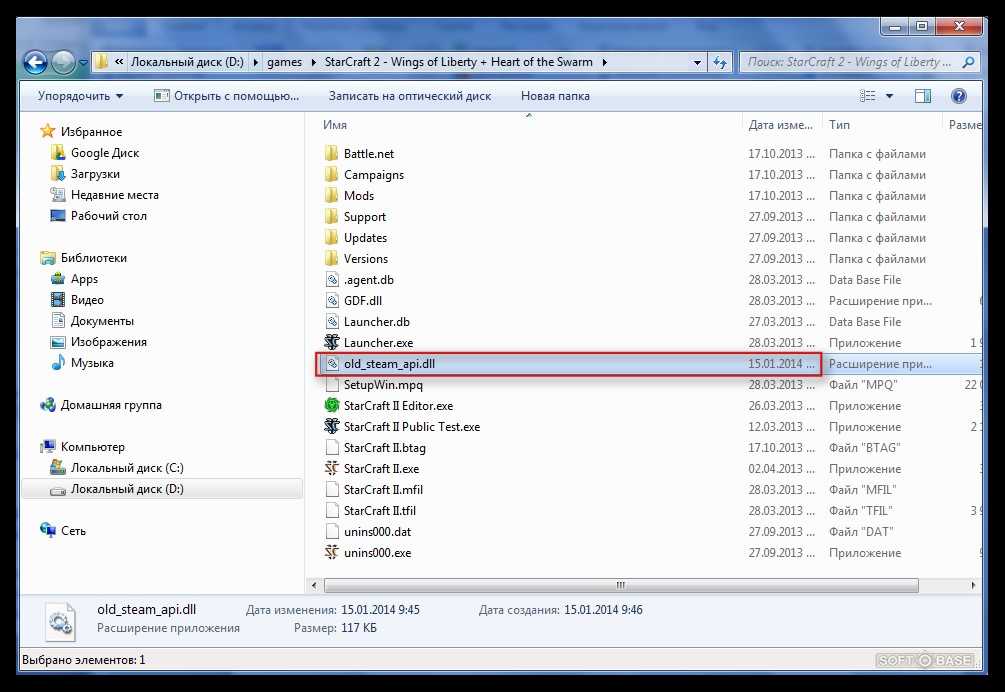Select the Support folder icon
This screenshot has height=692, width=1005.
[x=331, y=217]
